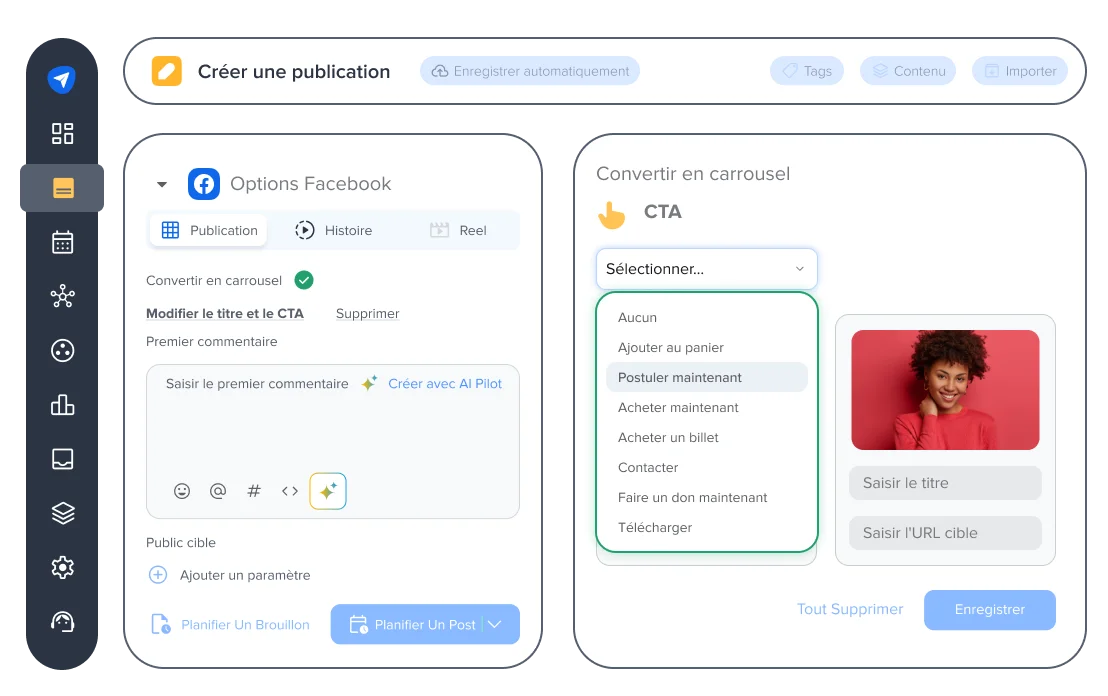The image size is (1108, 696).
Task: Open the inbox icon in the sidebar
Action: tap(63, 458)
